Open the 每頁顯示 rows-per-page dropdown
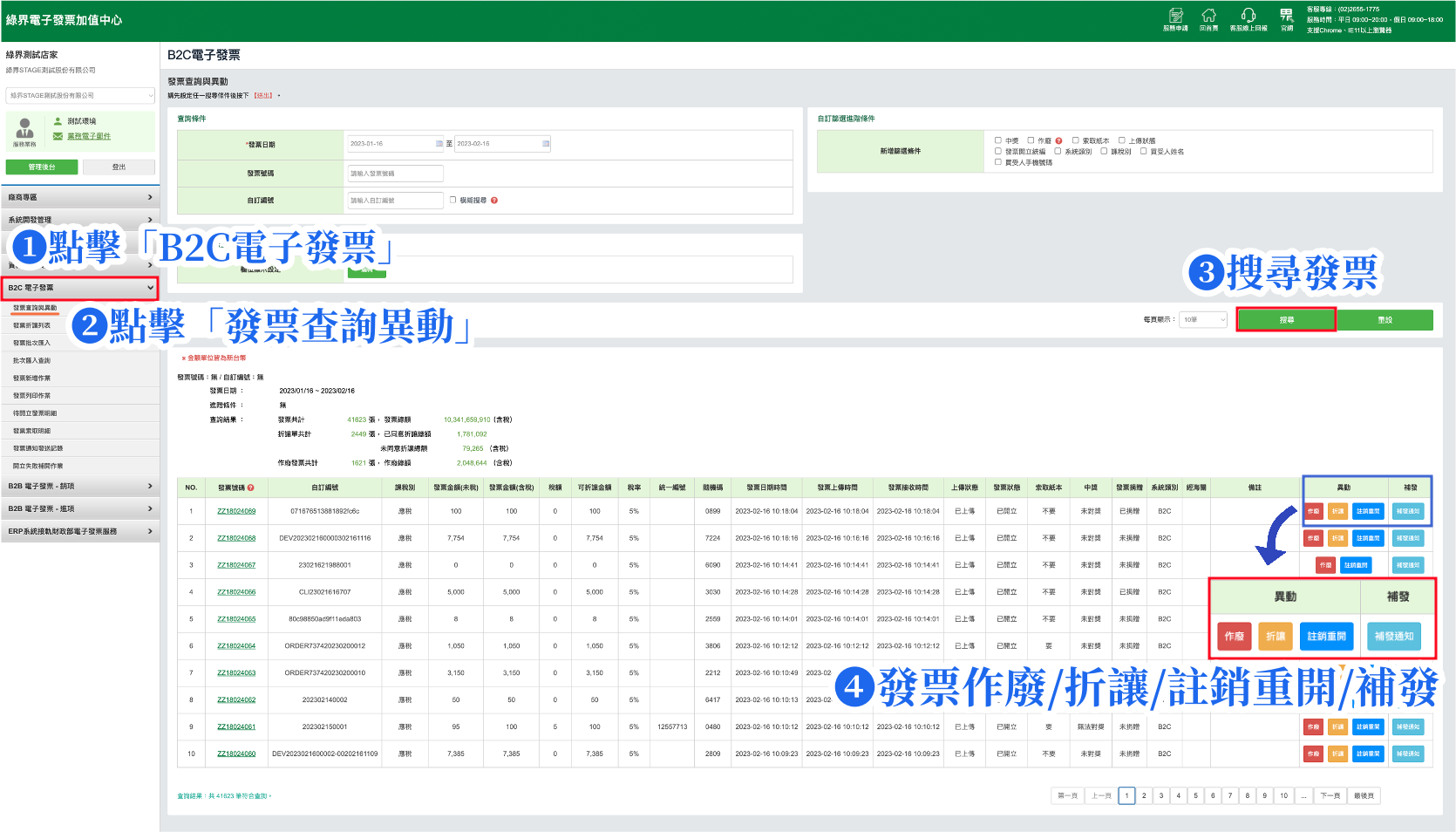This screenshot has width=1456, height=832. pos(1204,320)
